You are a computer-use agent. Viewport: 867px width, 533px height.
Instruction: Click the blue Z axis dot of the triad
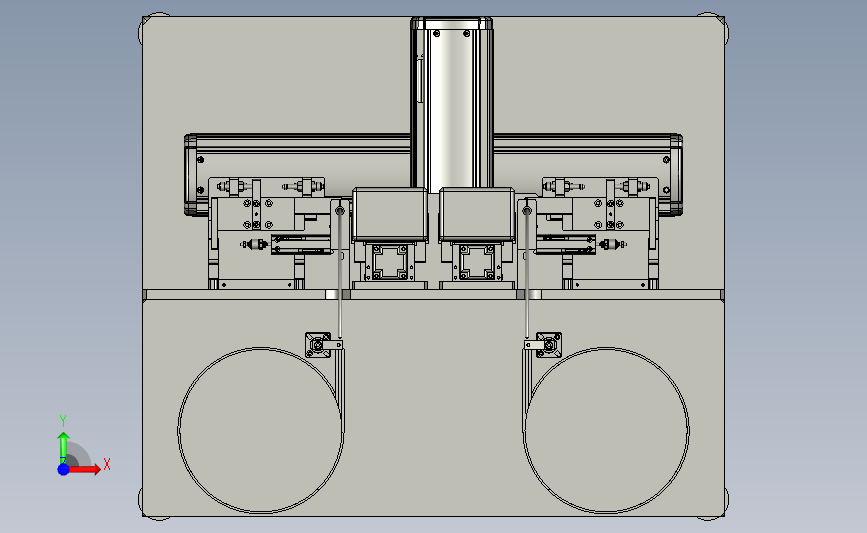click(64, 469)
